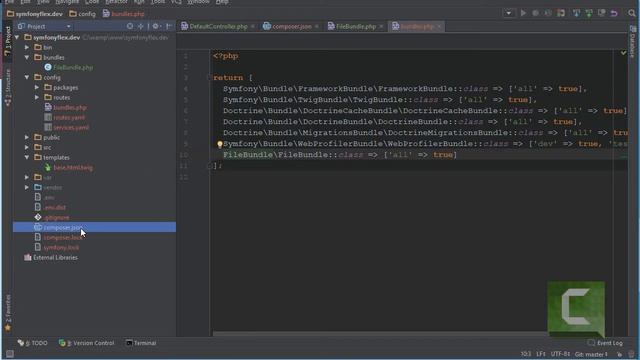The image size is (640, 360).
Task: Open the Event Log
Action: coord(605,343)
